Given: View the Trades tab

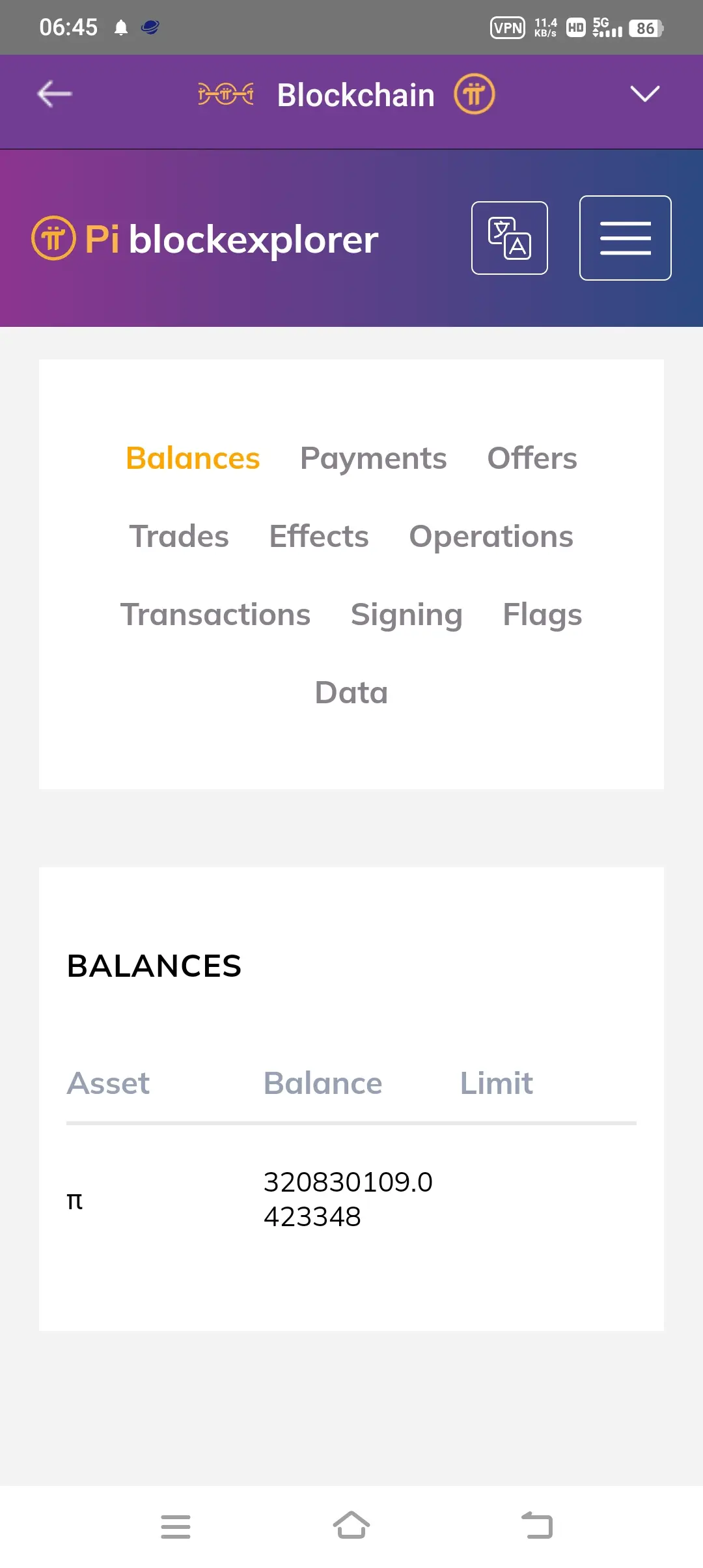Looking at the screenshot, I should click(x=179, y=537).
